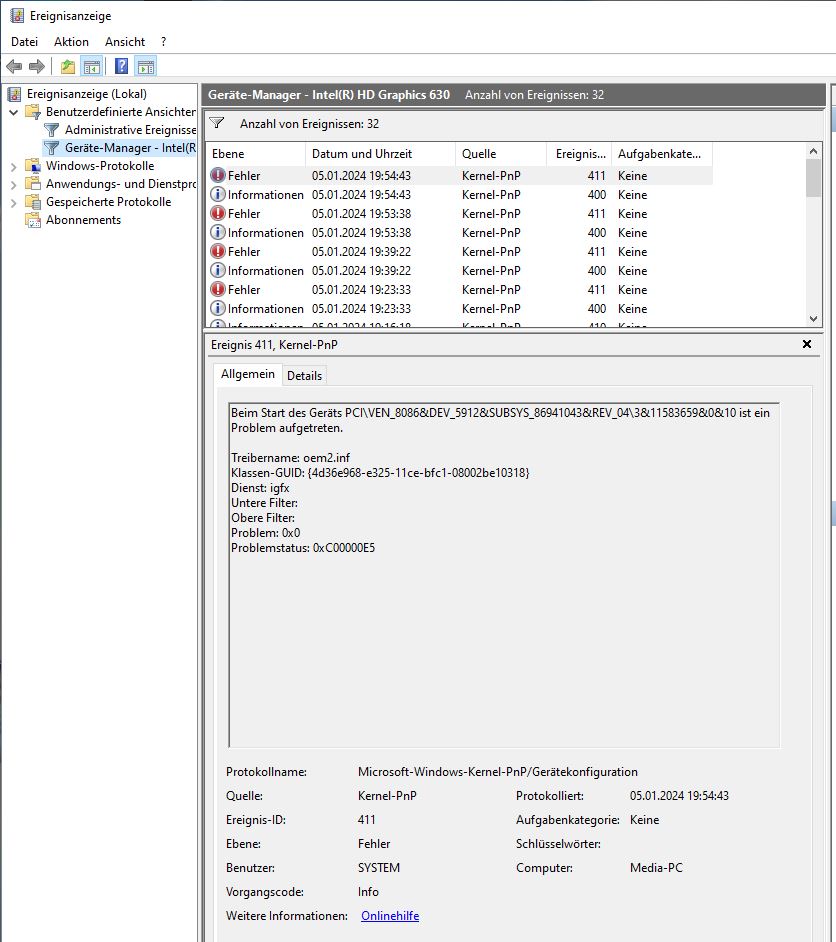
Task: Select the Fehler event at 19:53:38
Action: [x=459, y=213]
